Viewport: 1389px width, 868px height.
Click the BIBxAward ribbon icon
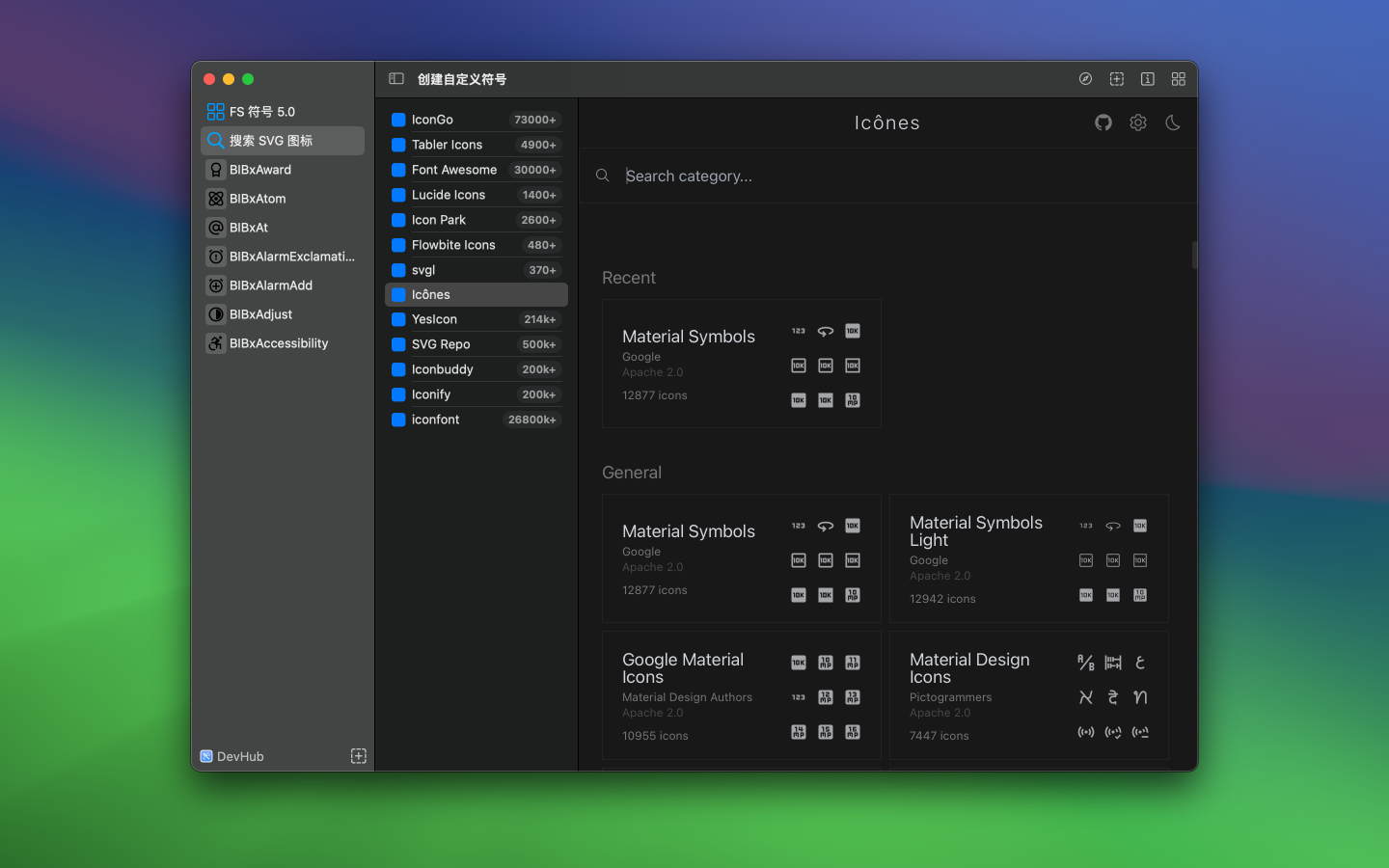[x=216, y=170]
